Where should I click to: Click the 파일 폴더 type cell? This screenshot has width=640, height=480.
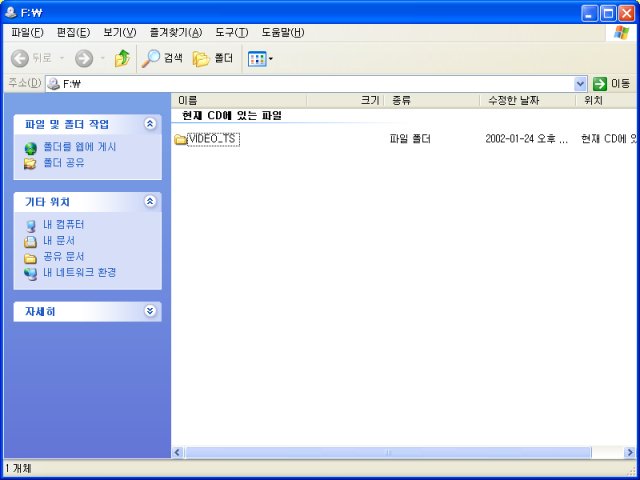(410, 139)
